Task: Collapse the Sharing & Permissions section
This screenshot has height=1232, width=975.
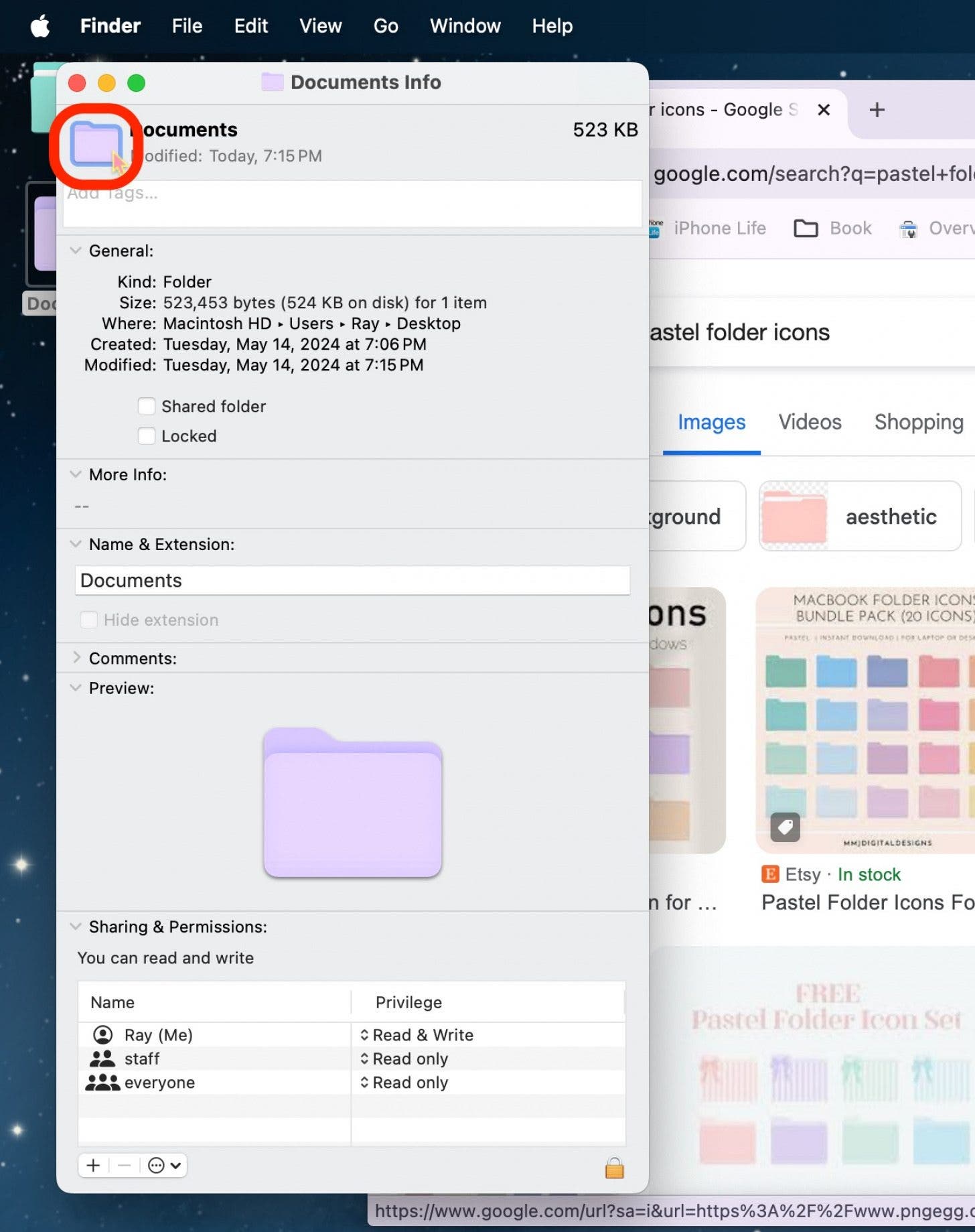Action: tap(76, 927)
